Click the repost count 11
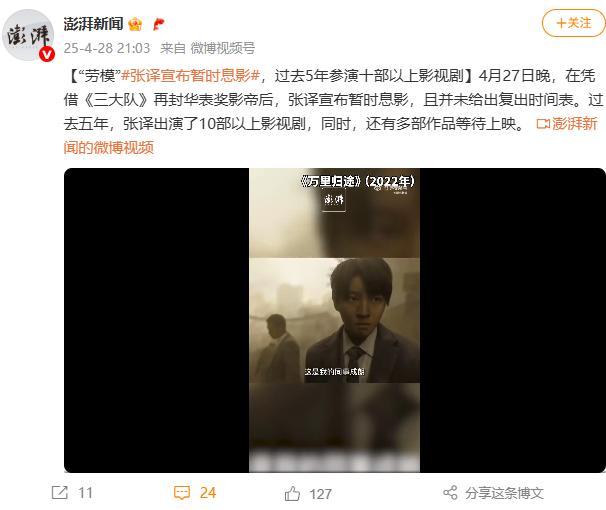The width and height of the screenshot is (606, 510). (85, 493)
